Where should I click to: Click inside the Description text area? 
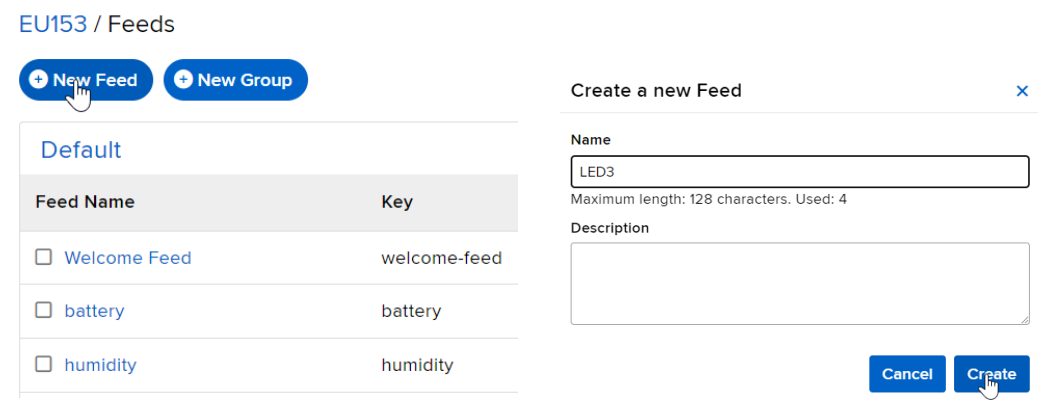(800, 284)
